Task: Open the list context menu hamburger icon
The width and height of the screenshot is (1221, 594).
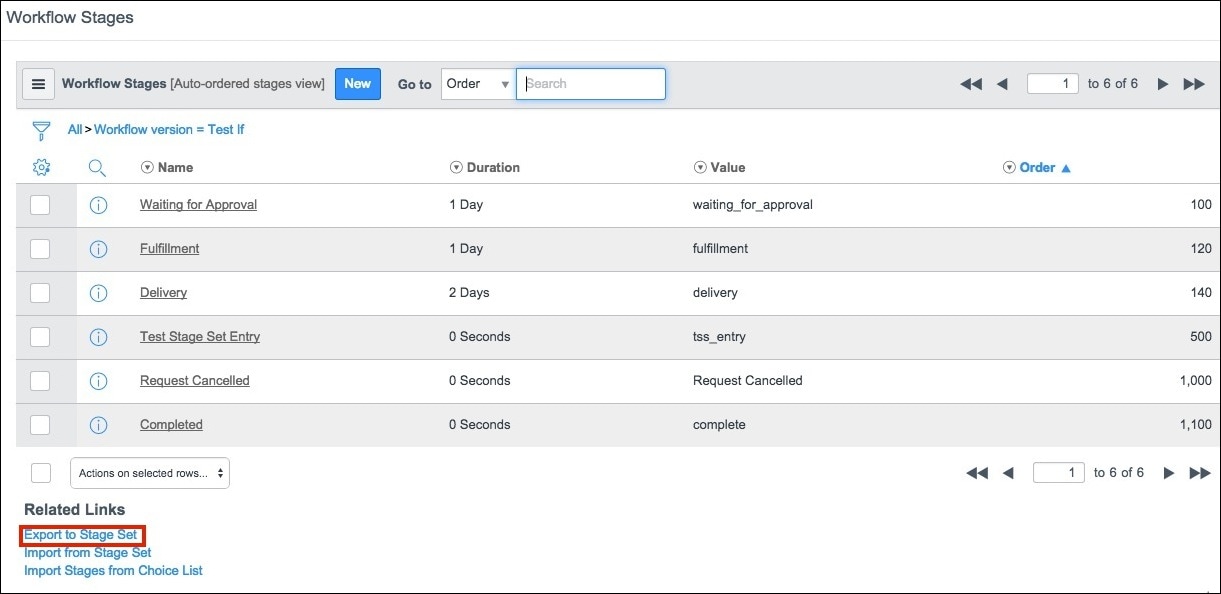Action: (x=38, y=83)
